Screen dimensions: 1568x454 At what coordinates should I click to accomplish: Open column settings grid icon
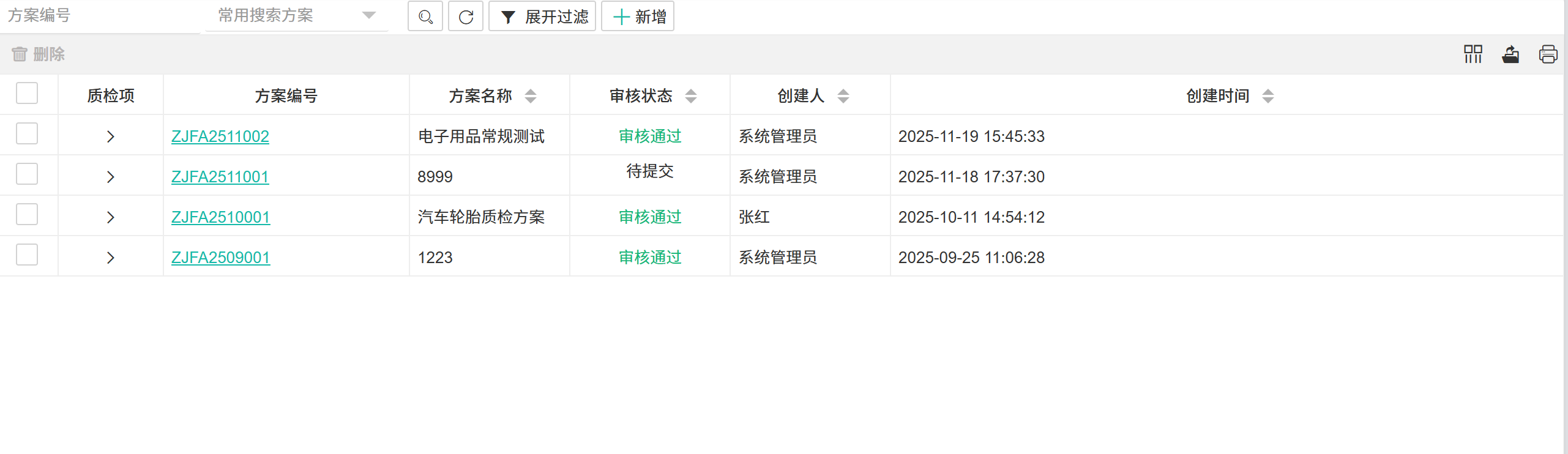pyautogui.click(x=1473, y=54)
